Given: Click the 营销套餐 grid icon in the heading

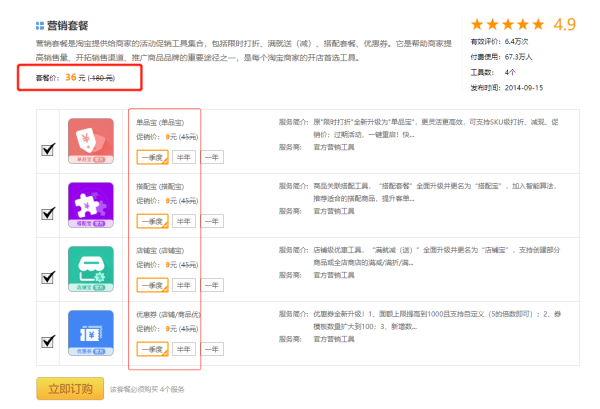Looking at the screenshot, I should pyautogui.click(x=40, y=26).
